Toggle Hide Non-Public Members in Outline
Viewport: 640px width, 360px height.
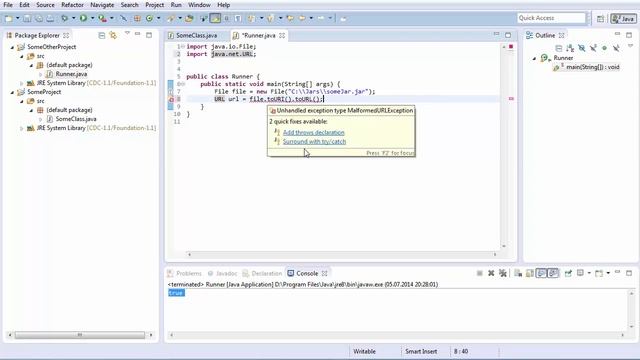pos(604,48)
